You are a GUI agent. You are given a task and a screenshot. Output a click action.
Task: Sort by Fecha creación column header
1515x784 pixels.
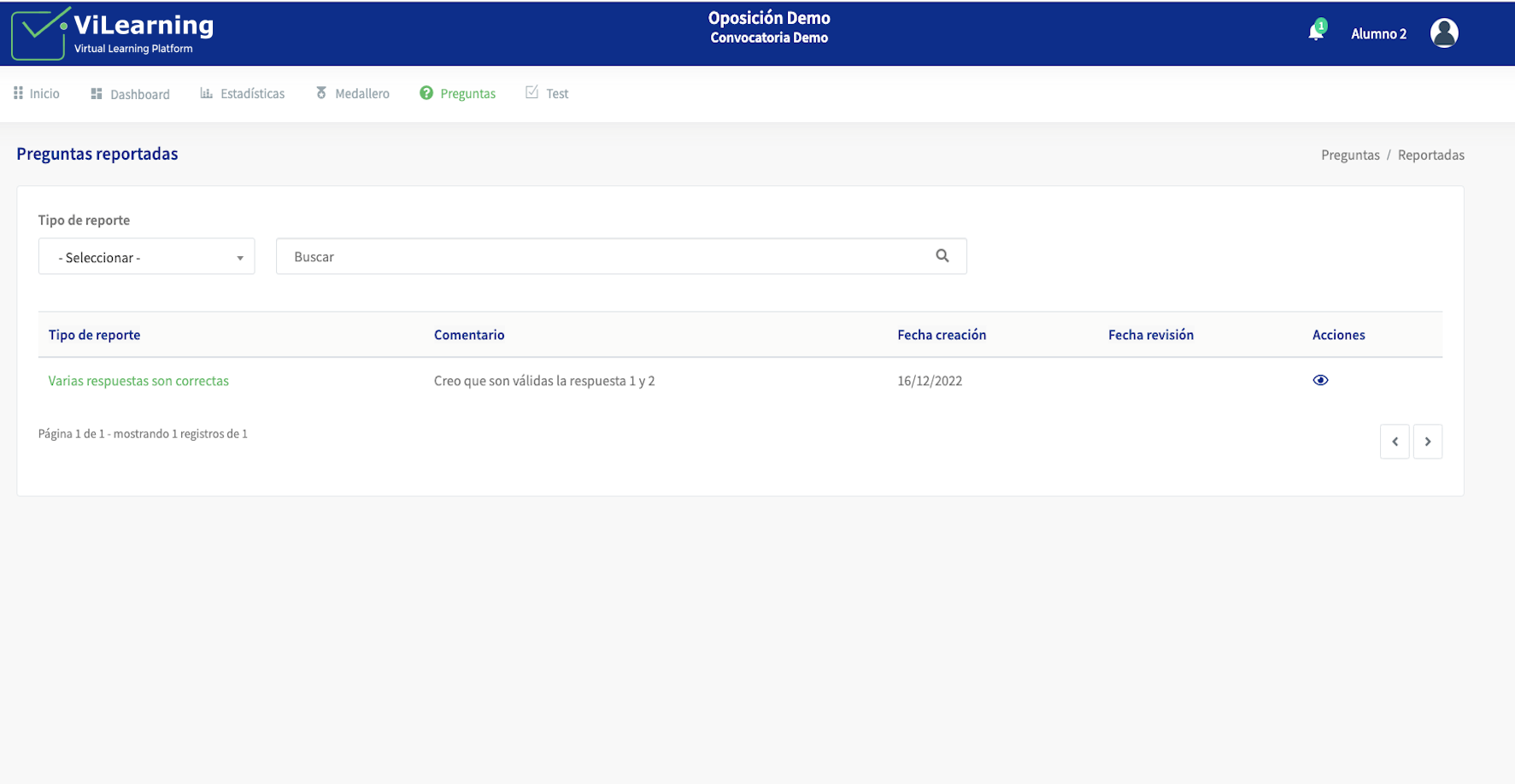click(942, 335)
